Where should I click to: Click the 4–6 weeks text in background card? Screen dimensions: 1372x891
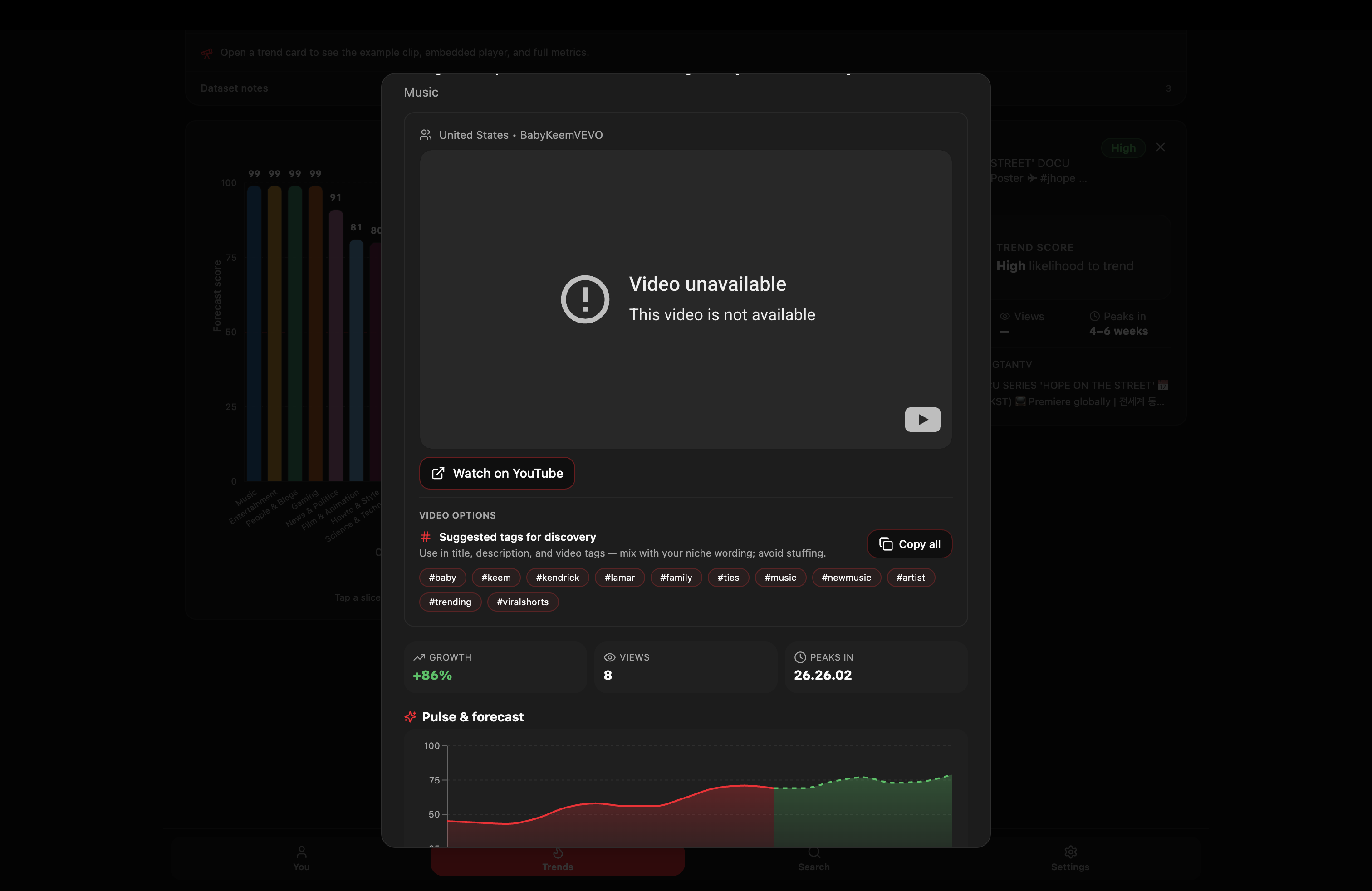pyautogui.click(x=1118, y=331)
